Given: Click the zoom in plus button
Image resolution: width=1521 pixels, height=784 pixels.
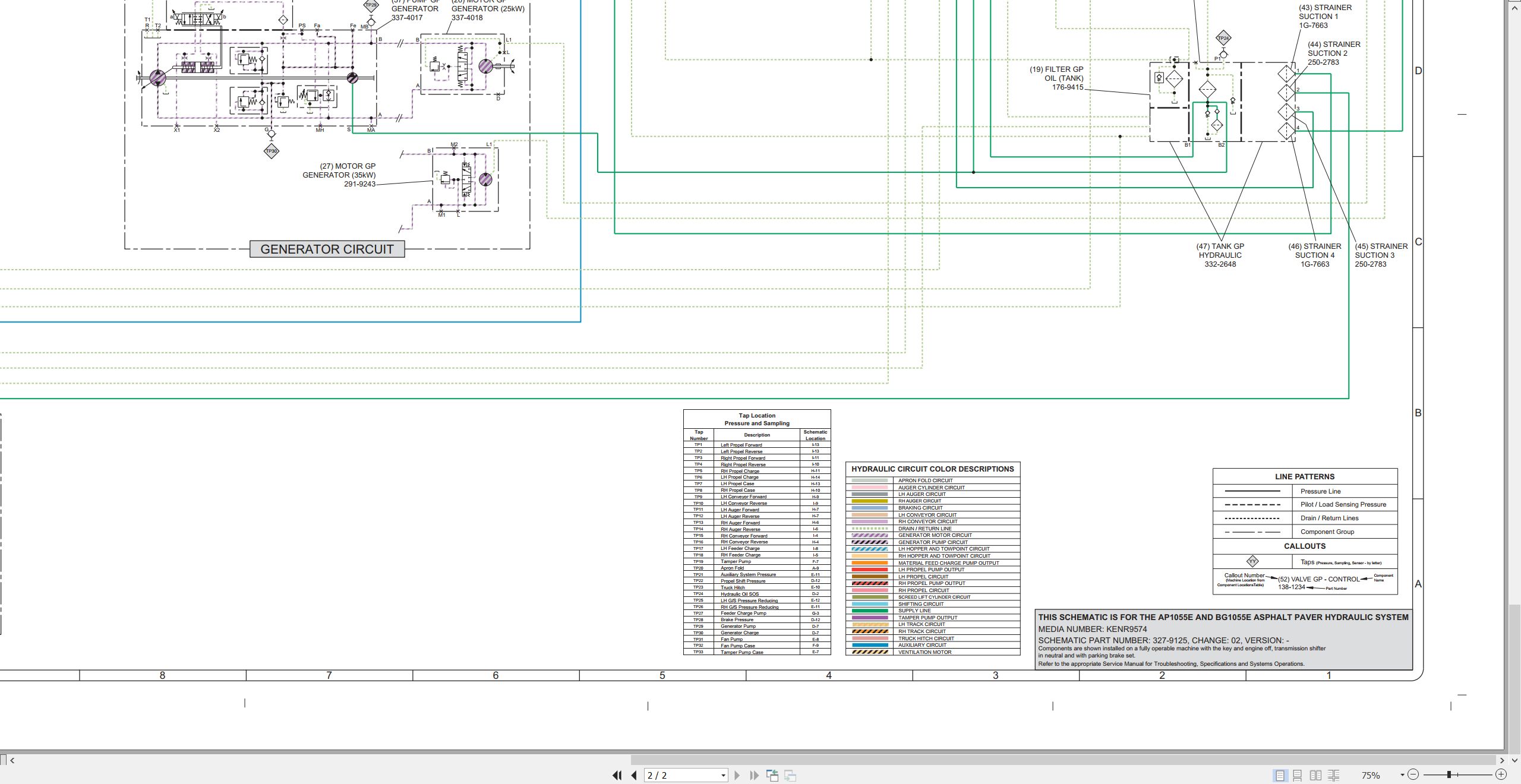Looking at the screenshot, I should click(1501, 774).
